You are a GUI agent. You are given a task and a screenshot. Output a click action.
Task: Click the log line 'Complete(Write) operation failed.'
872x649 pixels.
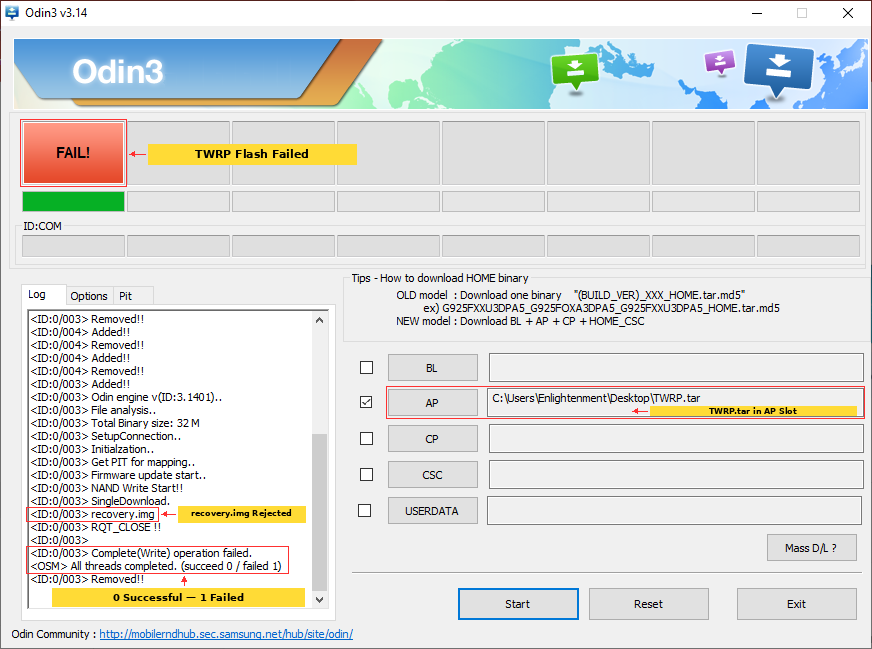point(141,553)
